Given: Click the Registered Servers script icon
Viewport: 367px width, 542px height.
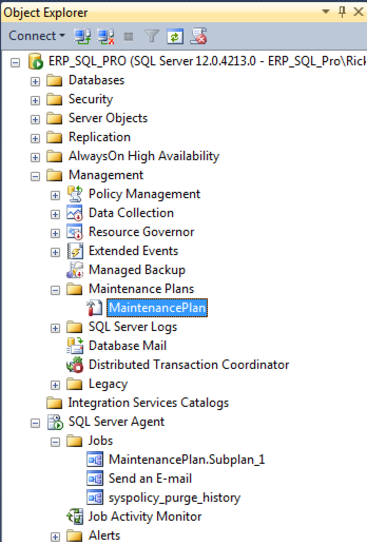Looking at the screenshot, I should coord(199,36).
